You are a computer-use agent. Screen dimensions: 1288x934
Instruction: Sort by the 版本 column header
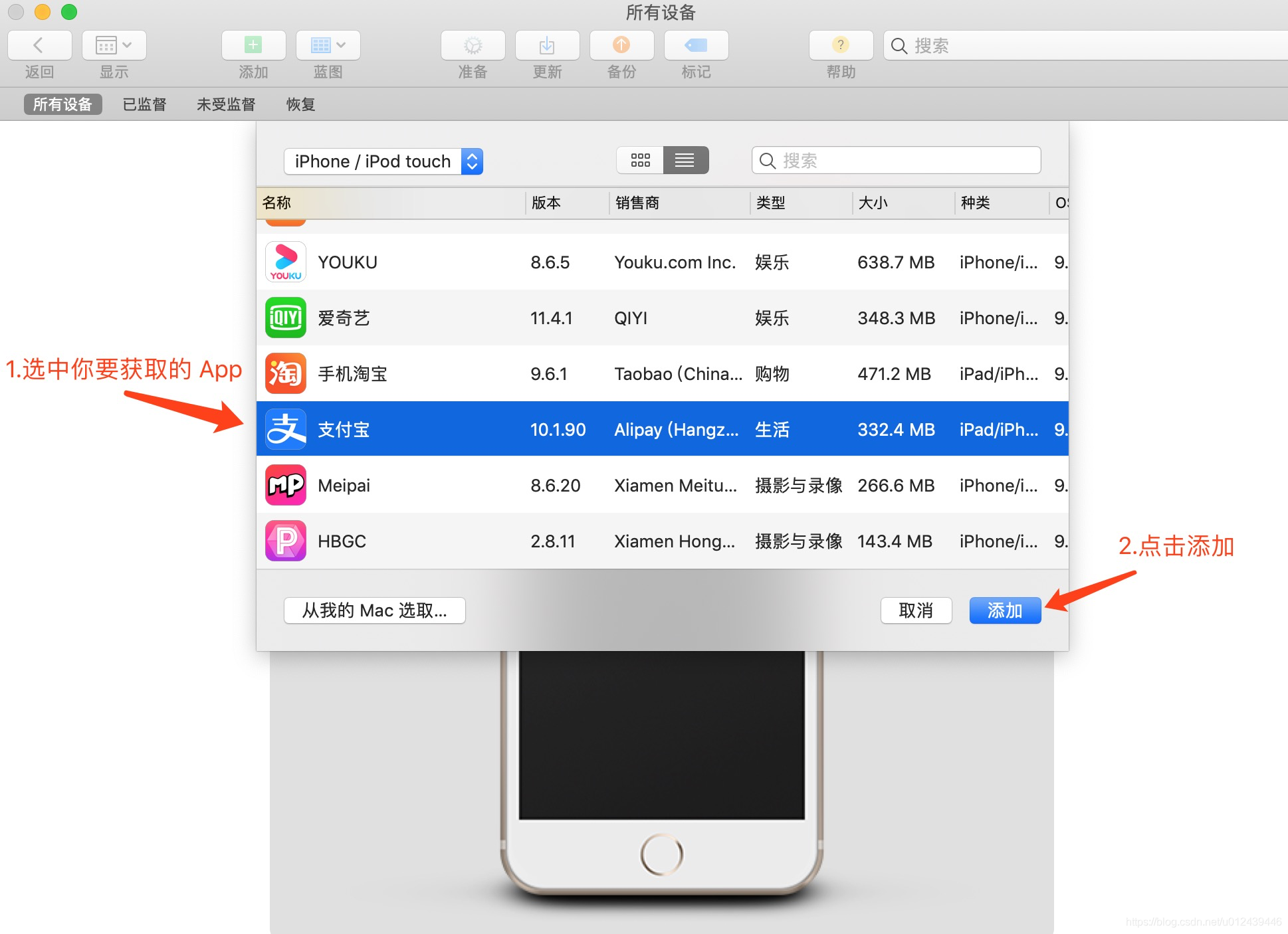[x=567, y=203]
